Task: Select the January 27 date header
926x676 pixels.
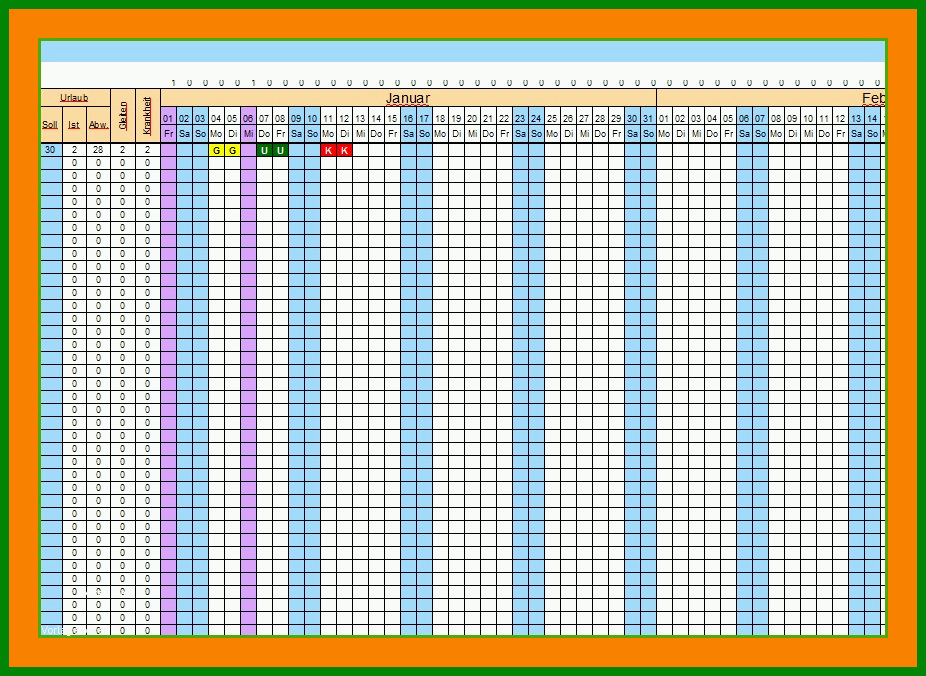Action: (584, 118)
